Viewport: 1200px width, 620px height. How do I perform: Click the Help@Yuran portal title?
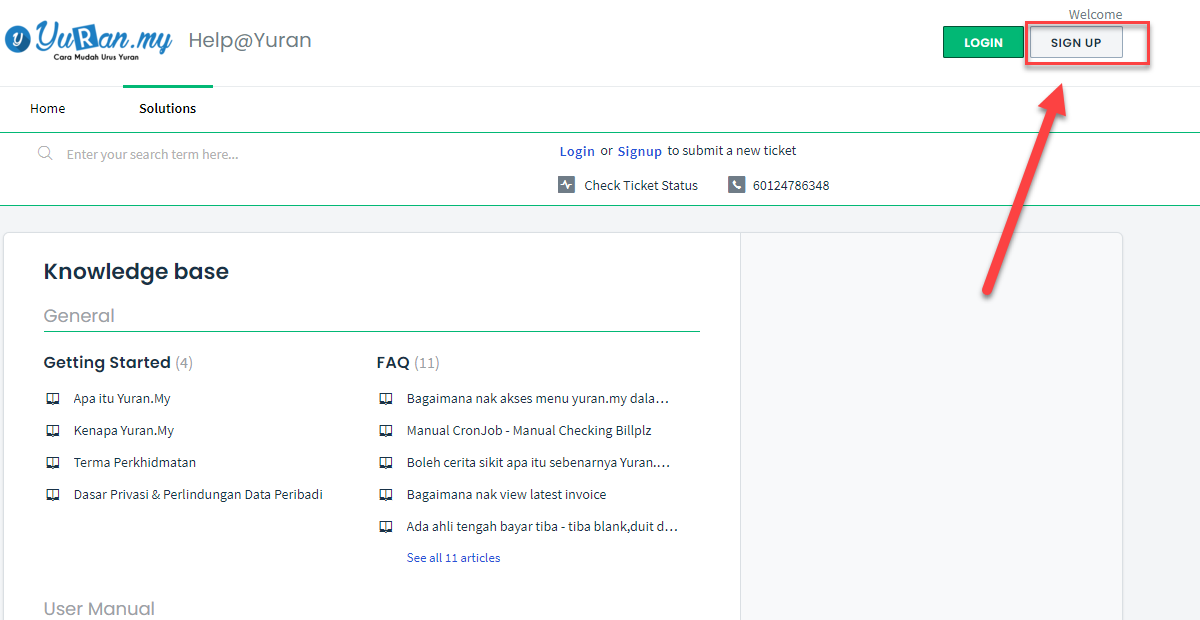pos(250,40)
